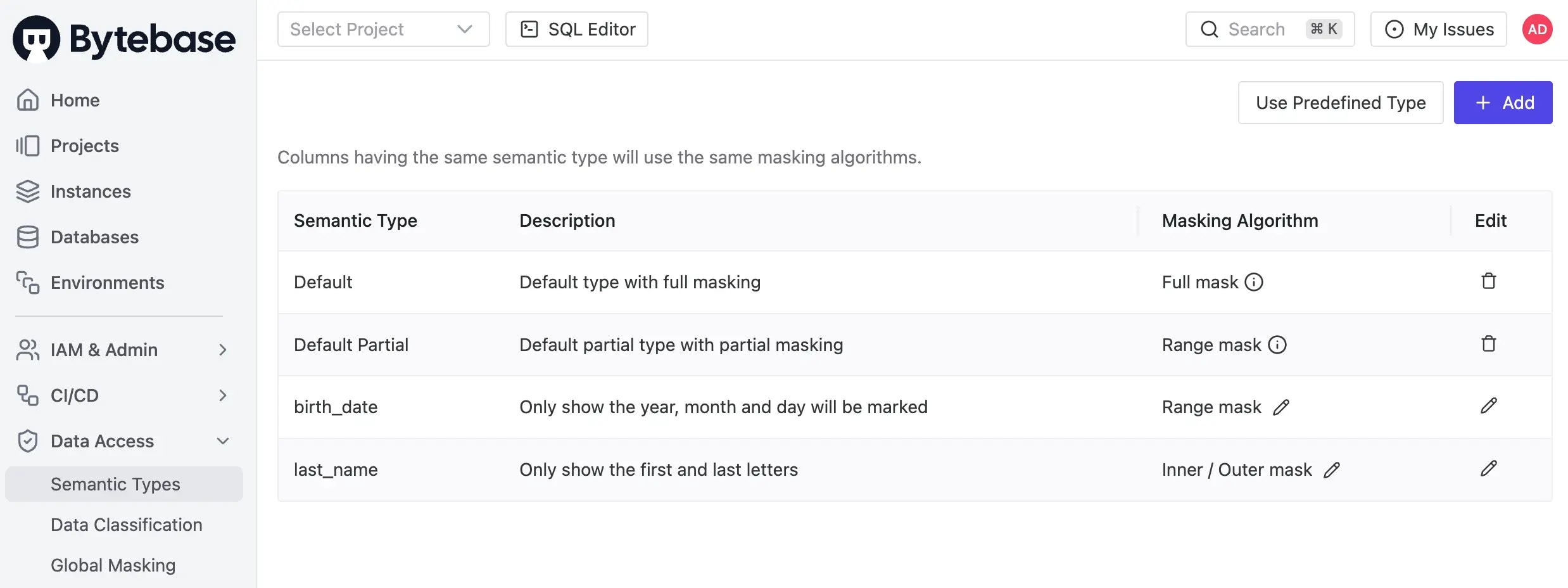Select the Home icon in sidebar

click(28, 99)
